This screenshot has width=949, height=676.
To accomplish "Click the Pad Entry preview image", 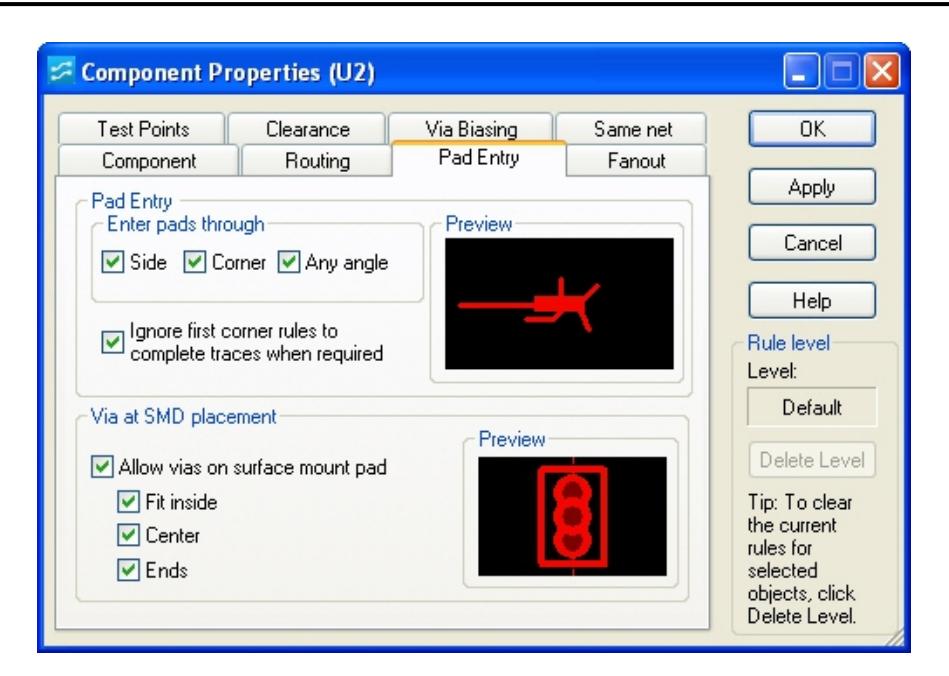I will click(x=559, y=303).
